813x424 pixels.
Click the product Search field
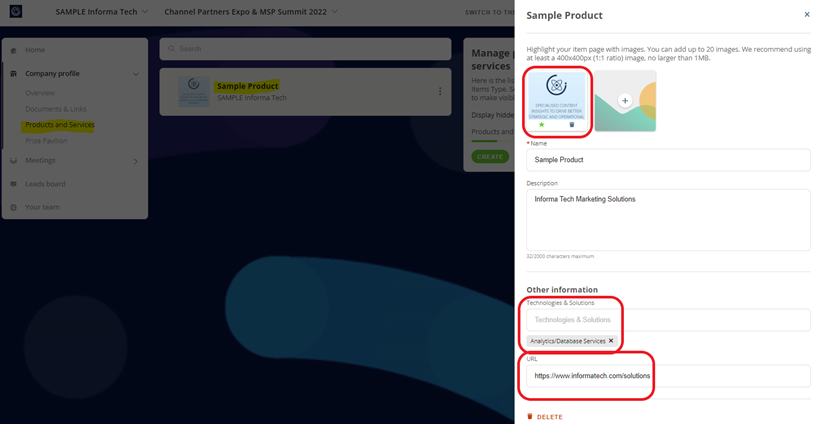click(x=305, y=49)
